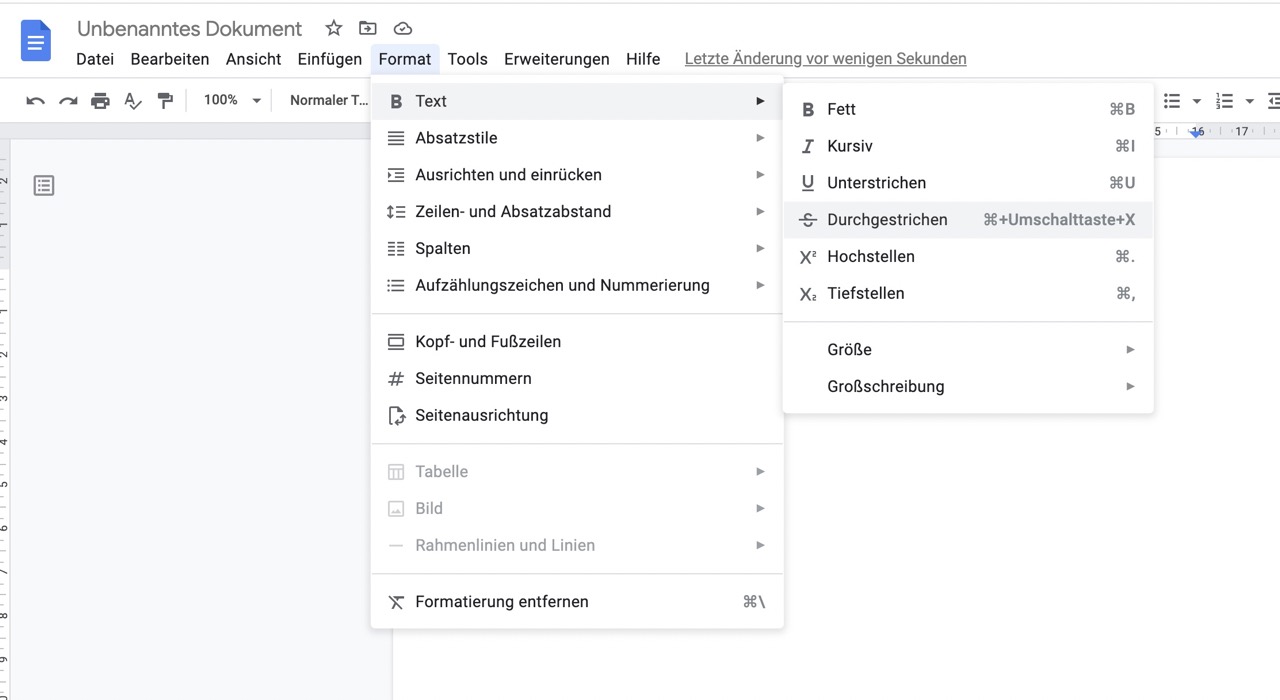
Task: Run spell check with the spellcheck icon
Action: tap(132, 100)
